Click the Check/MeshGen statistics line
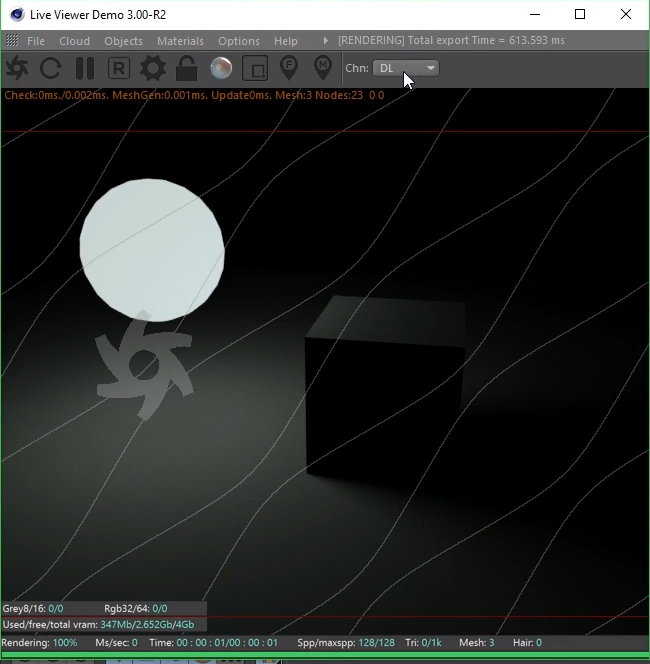650x664 pixels. click(194, 95)
